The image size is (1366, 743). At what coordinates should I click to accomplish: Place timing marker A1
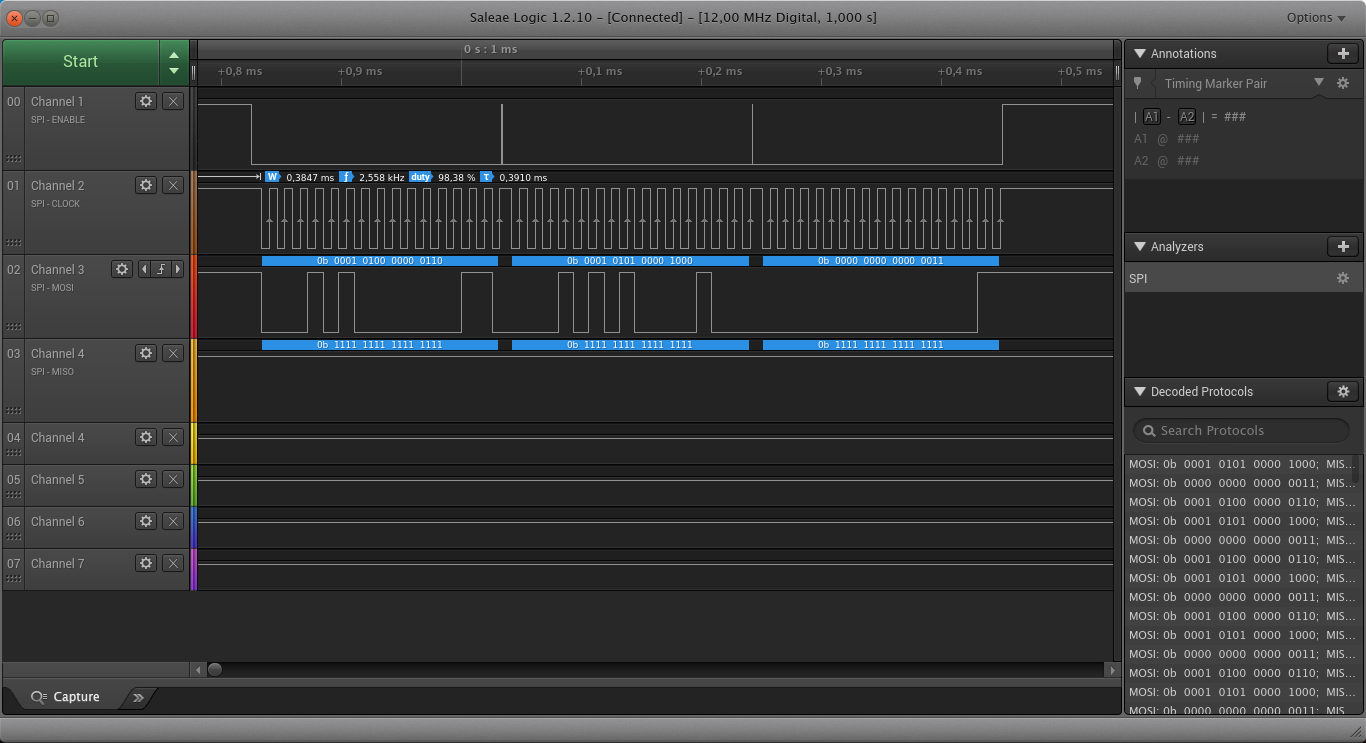click(1152, 116)
